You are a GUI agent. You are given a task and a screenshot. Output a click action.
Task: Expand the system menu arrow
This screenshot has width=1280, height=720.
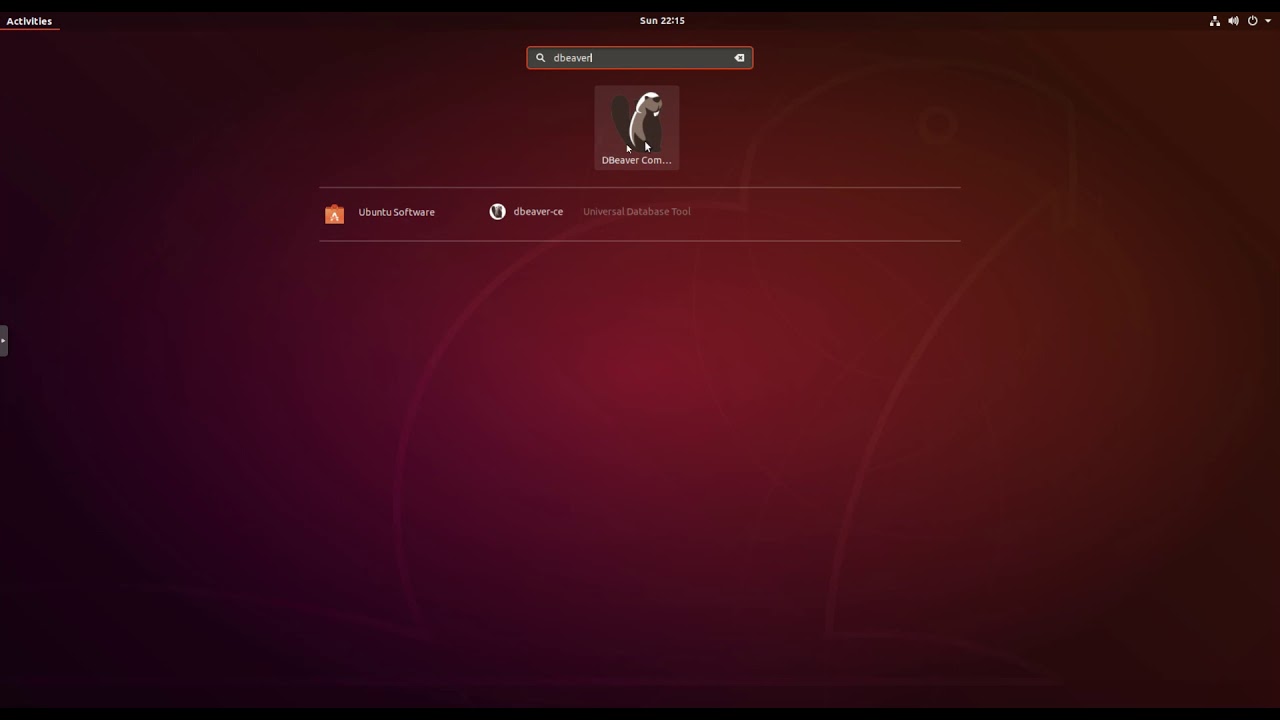pyautogui.click(x=1268, y=21)
